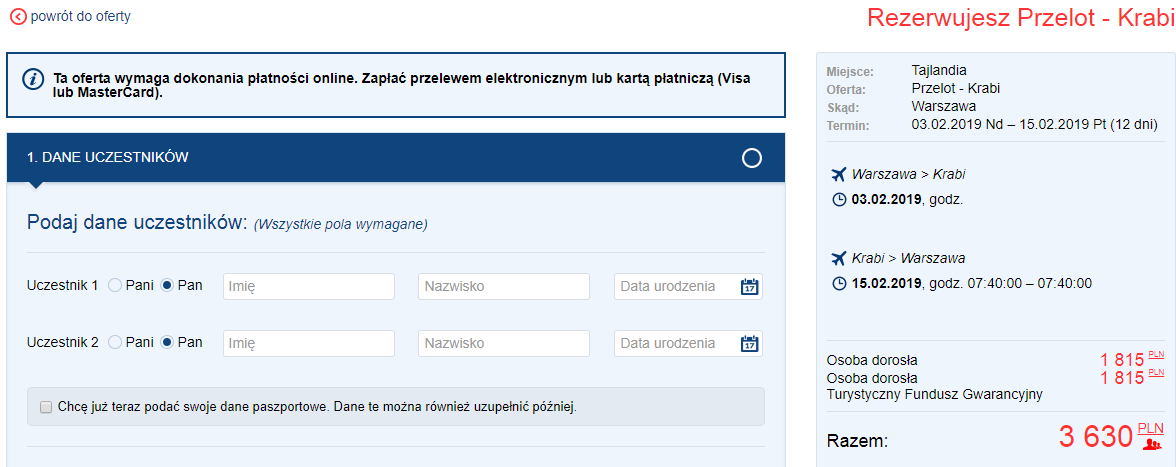Click the back arrow icon beside 'powrót do oferty'
Viewport: 1176px width, 467px height.
(x=18, y=17)
